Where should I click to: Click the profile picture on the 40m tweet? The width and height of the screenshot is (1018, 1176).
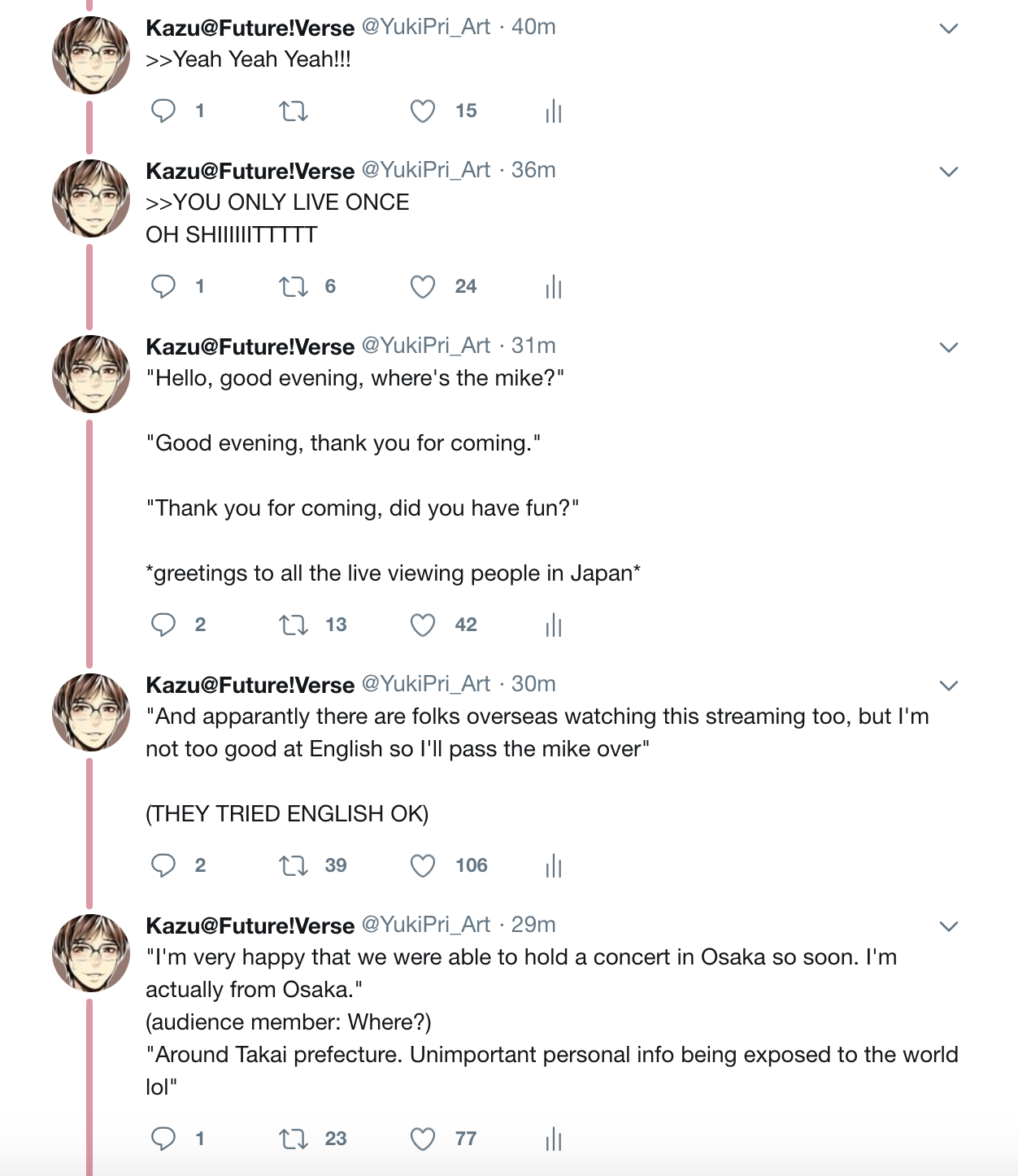(91, 55)
